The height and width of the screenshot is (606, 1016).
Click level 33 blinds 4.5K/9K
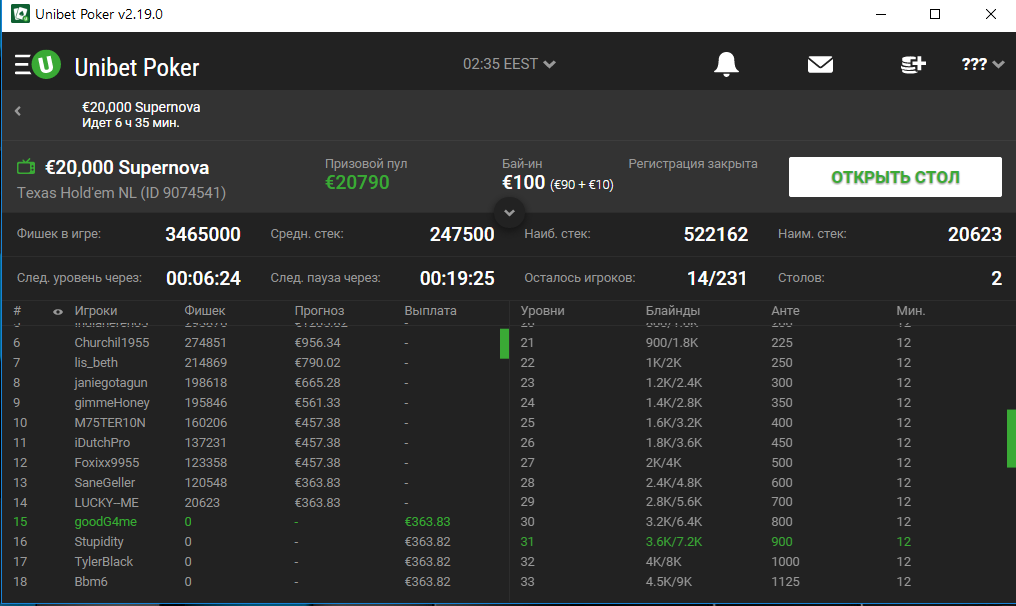669,583
